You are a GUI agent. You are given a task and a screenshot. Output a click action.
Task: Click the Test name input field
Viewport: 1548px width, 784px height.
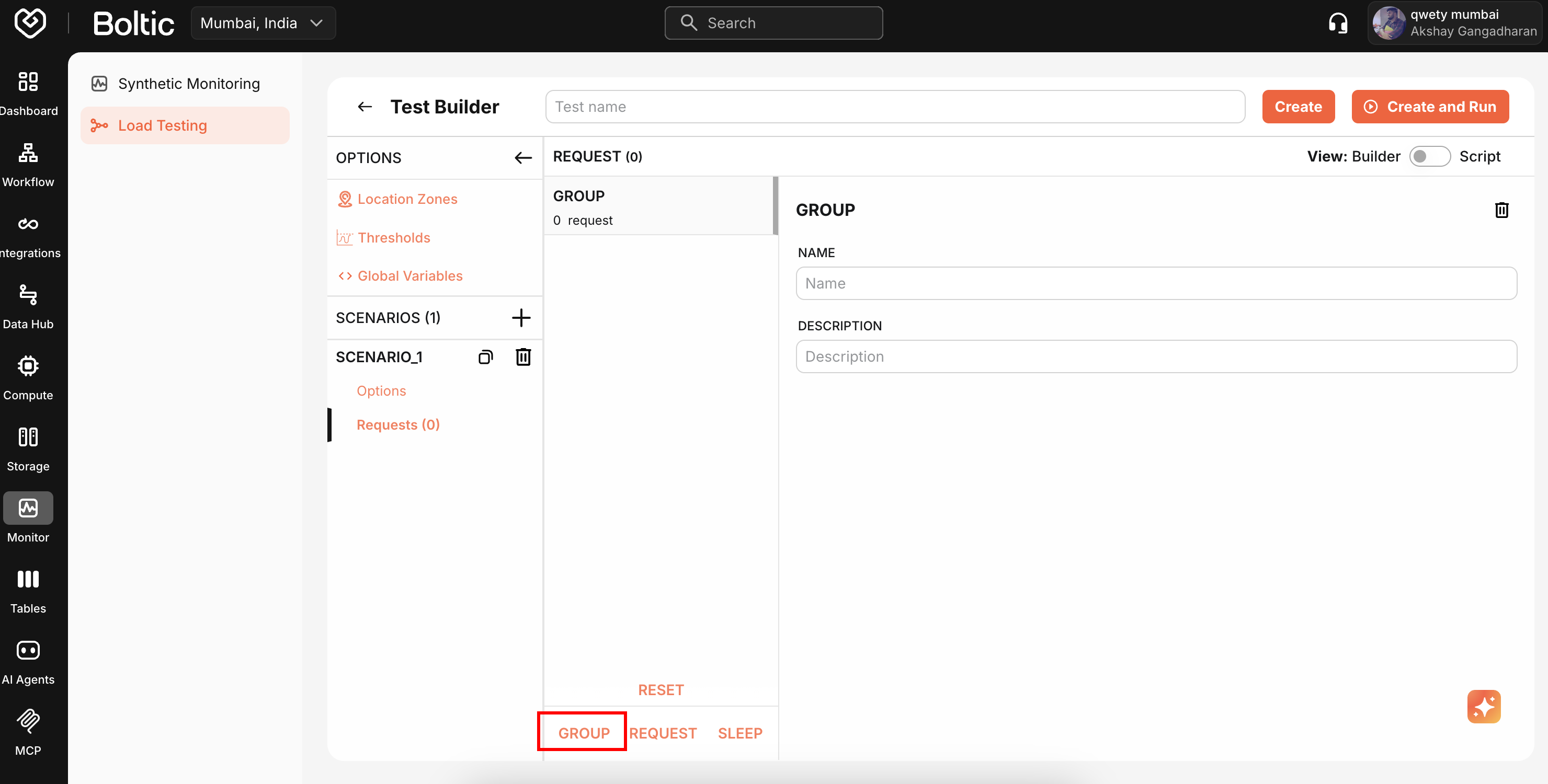895,106
